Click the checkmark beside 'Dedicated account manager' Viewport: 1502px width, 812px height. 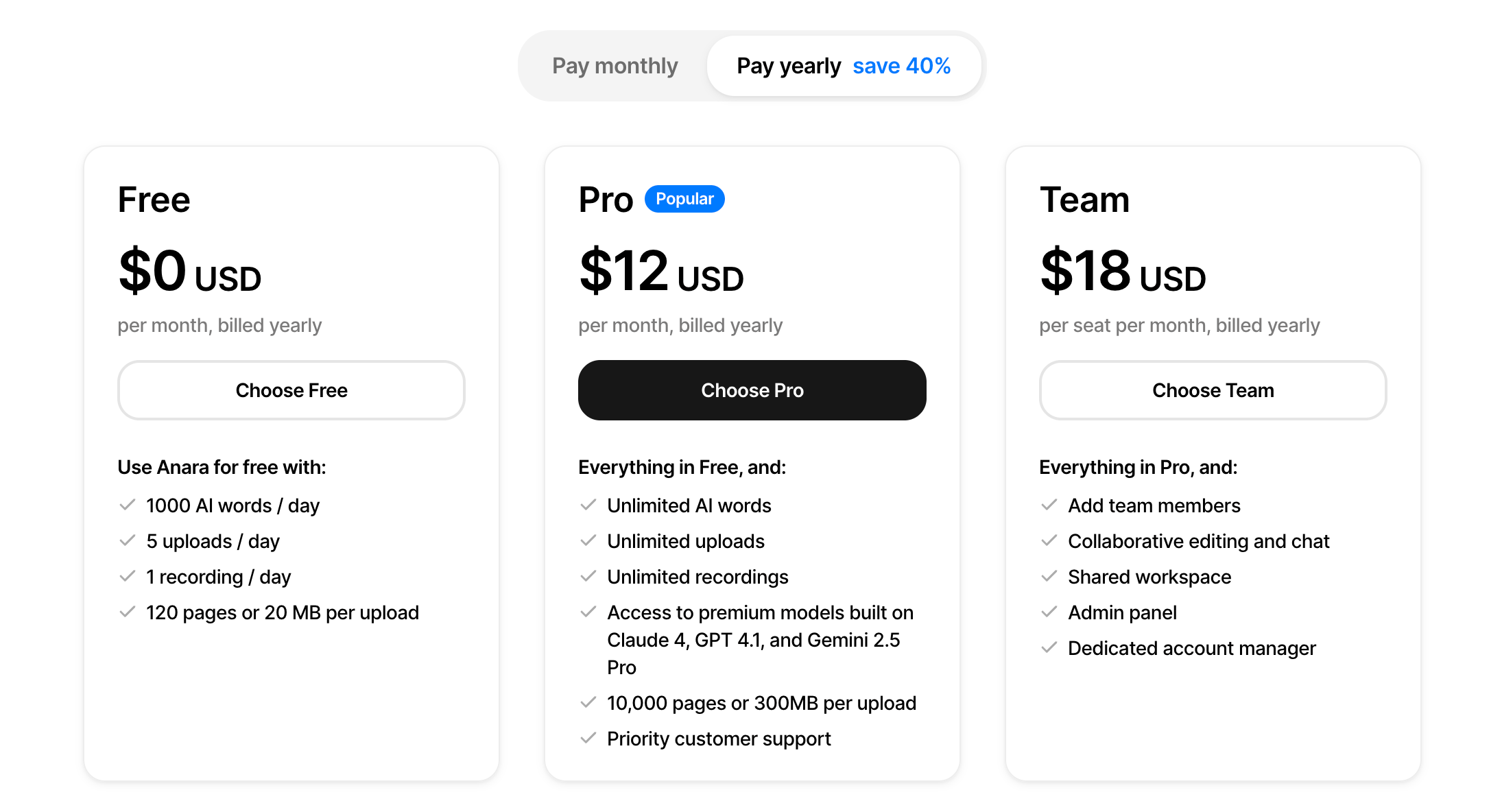[x=1049, y=647]
